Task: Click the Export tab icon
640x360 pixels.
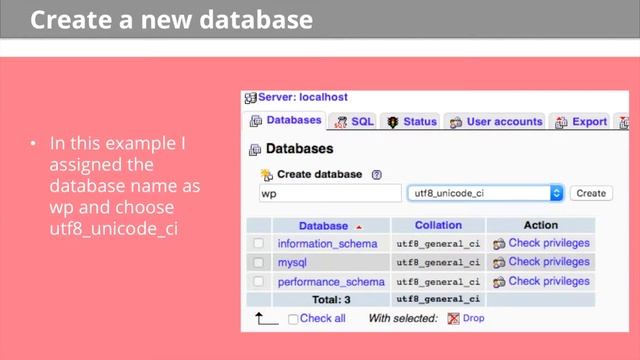Action: [x=561, y=122]
